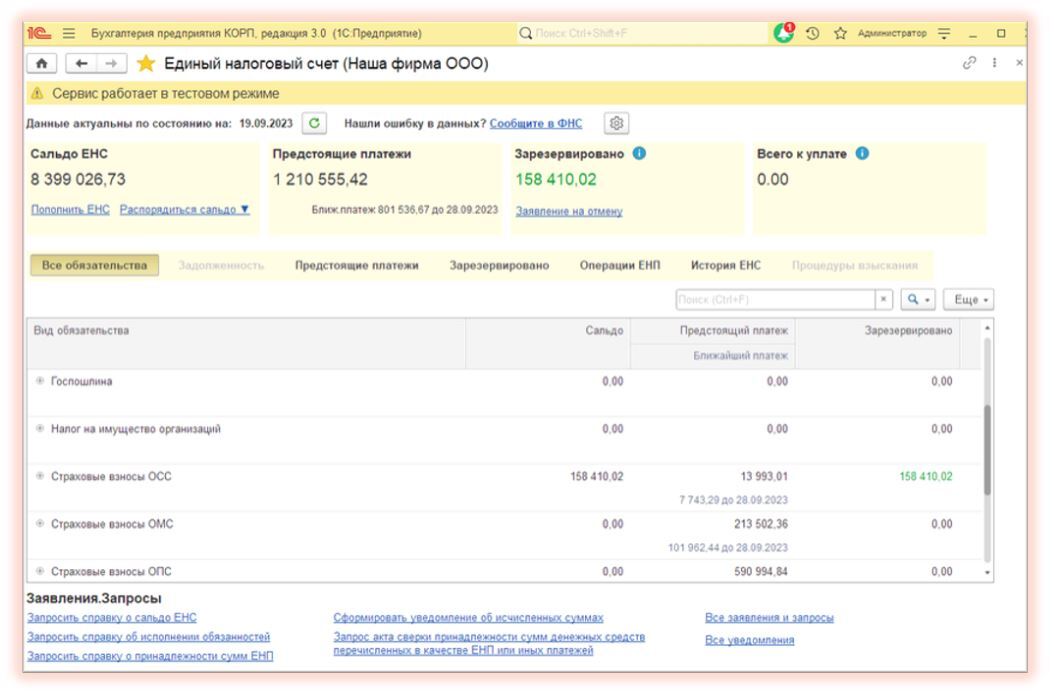Click the green 158 410,02 reserved amount in summary
Screen dimensions: 1054x698
coord(555,180)
